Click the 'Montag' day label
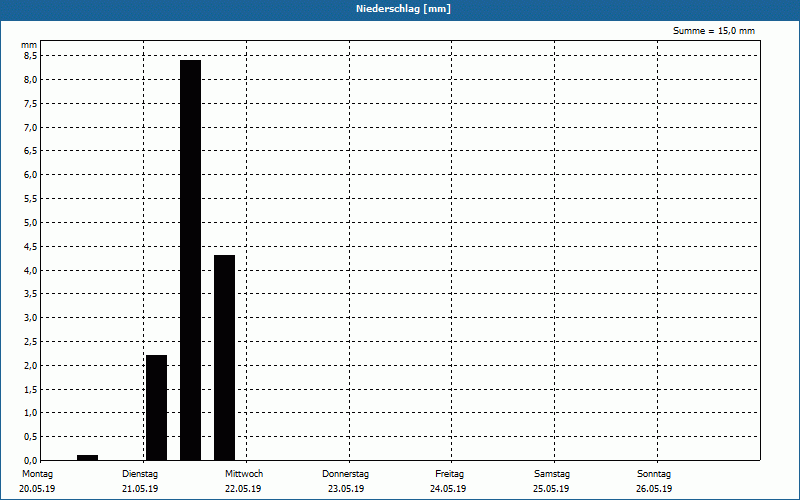This screenshot has height=500, width=800. (x=37, y=474)
